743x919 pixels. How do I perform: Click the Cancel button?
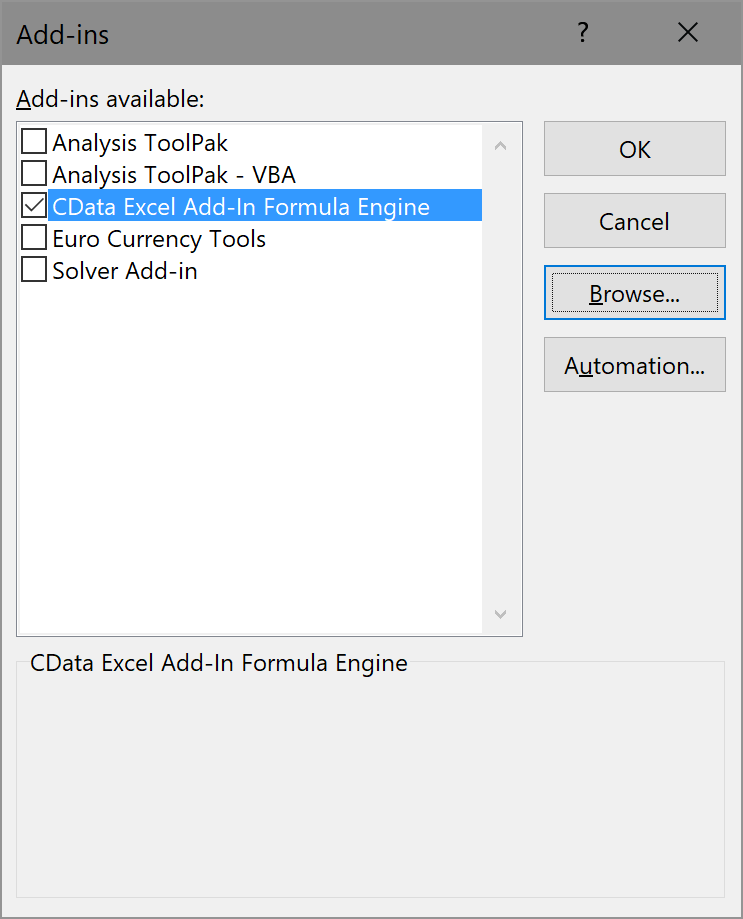tap(634, 220)
